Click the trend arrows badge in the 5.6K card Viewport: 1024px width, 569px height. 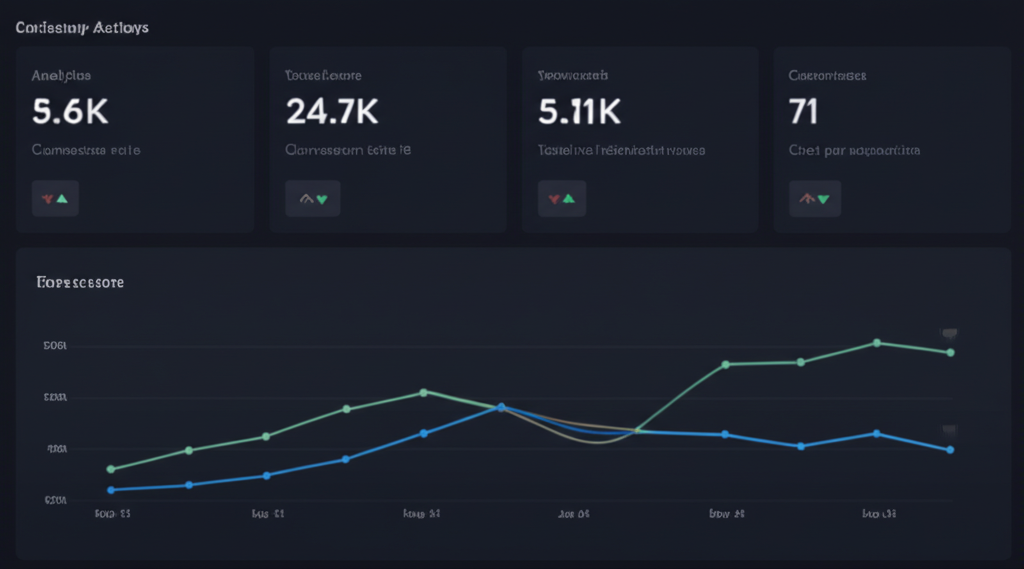pyautogui.click(x=55, y=199)
